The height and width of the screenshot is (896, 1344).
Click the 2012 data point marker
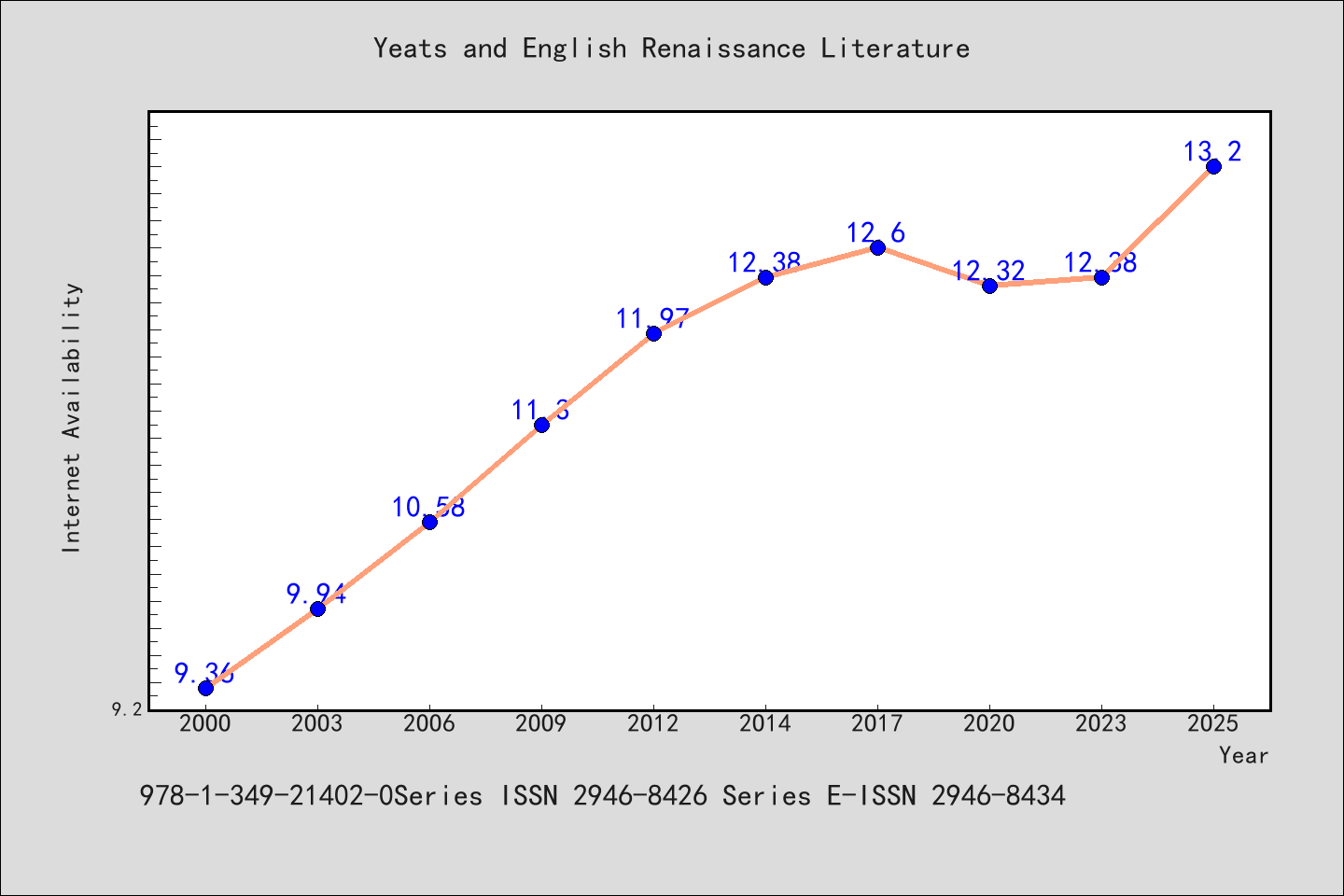tap(653, 333)
